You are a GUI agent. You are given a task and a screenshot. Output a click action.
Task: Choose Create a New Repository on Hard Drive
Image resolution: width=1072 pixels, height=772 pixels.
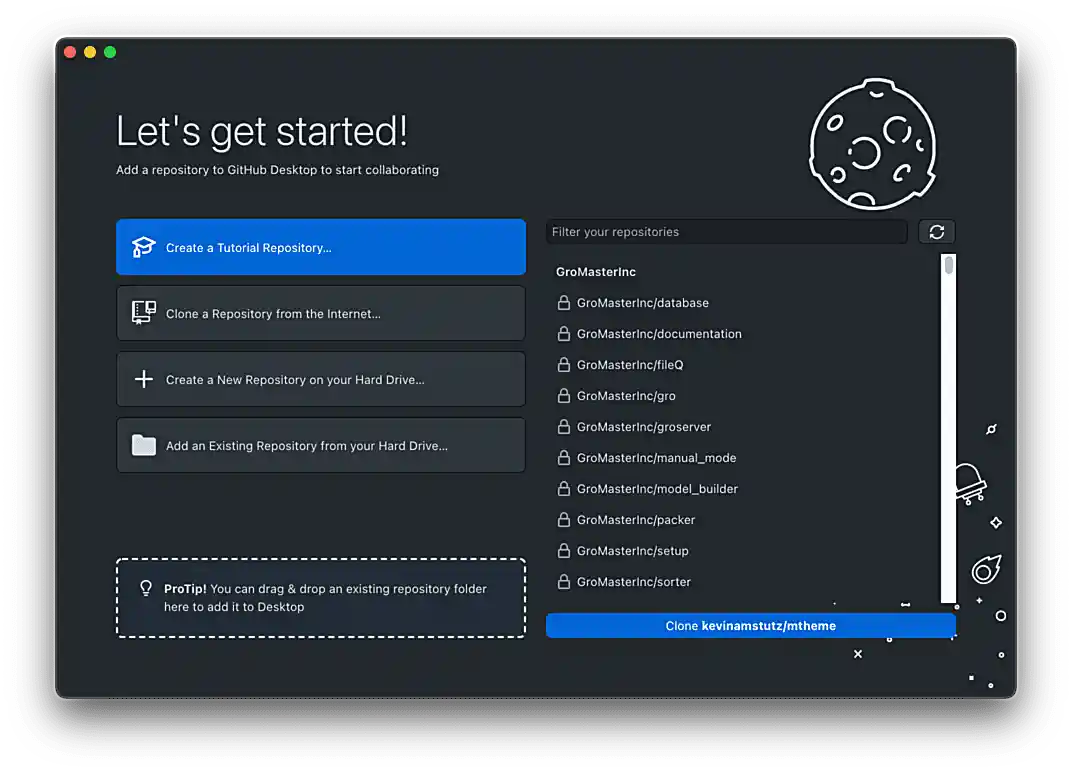pos(320,379)
